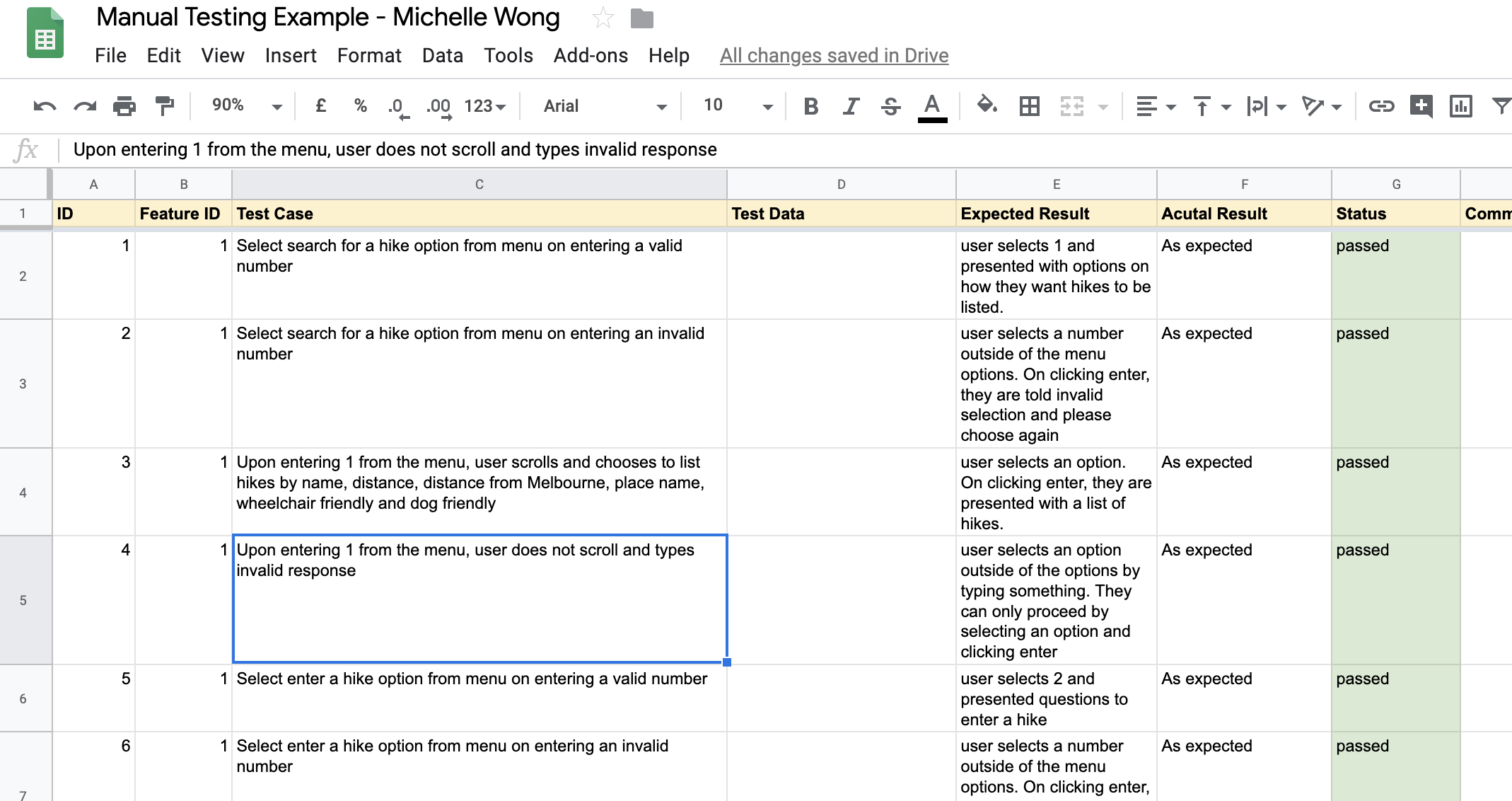Select column D header

pyautogui.click(x=841, y=185)
